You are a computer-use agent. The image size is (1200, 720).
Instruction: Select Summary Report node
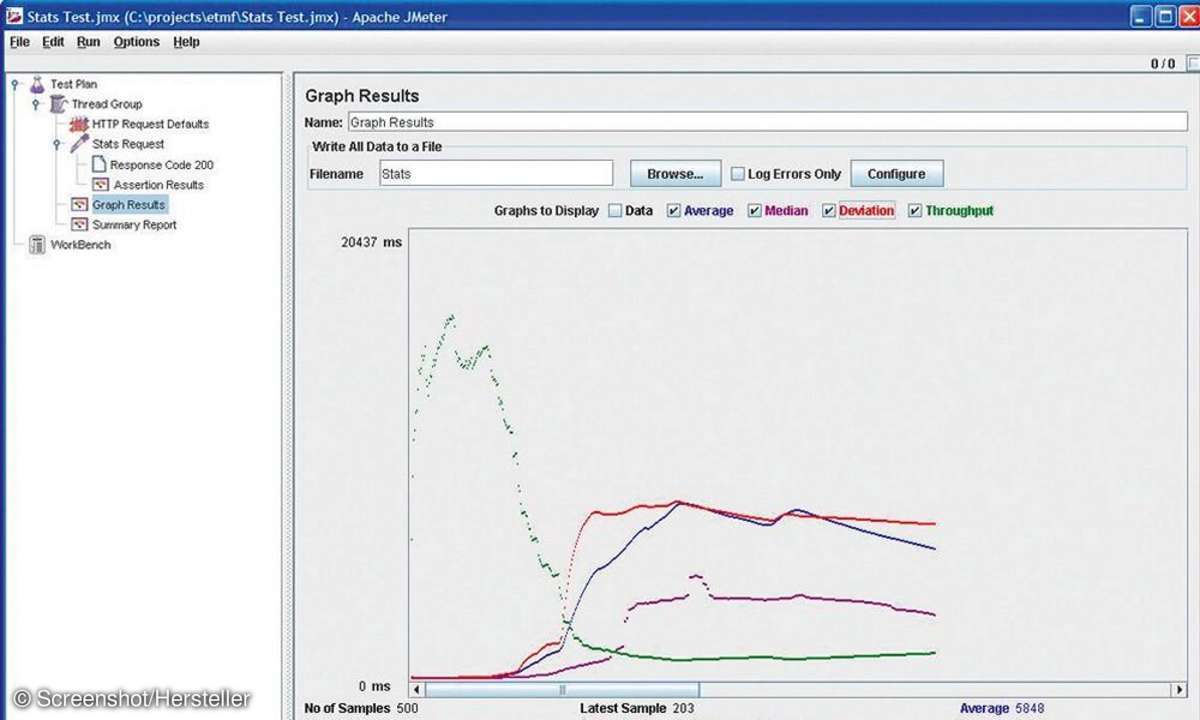pyautogui.click(x=134, y=225)
